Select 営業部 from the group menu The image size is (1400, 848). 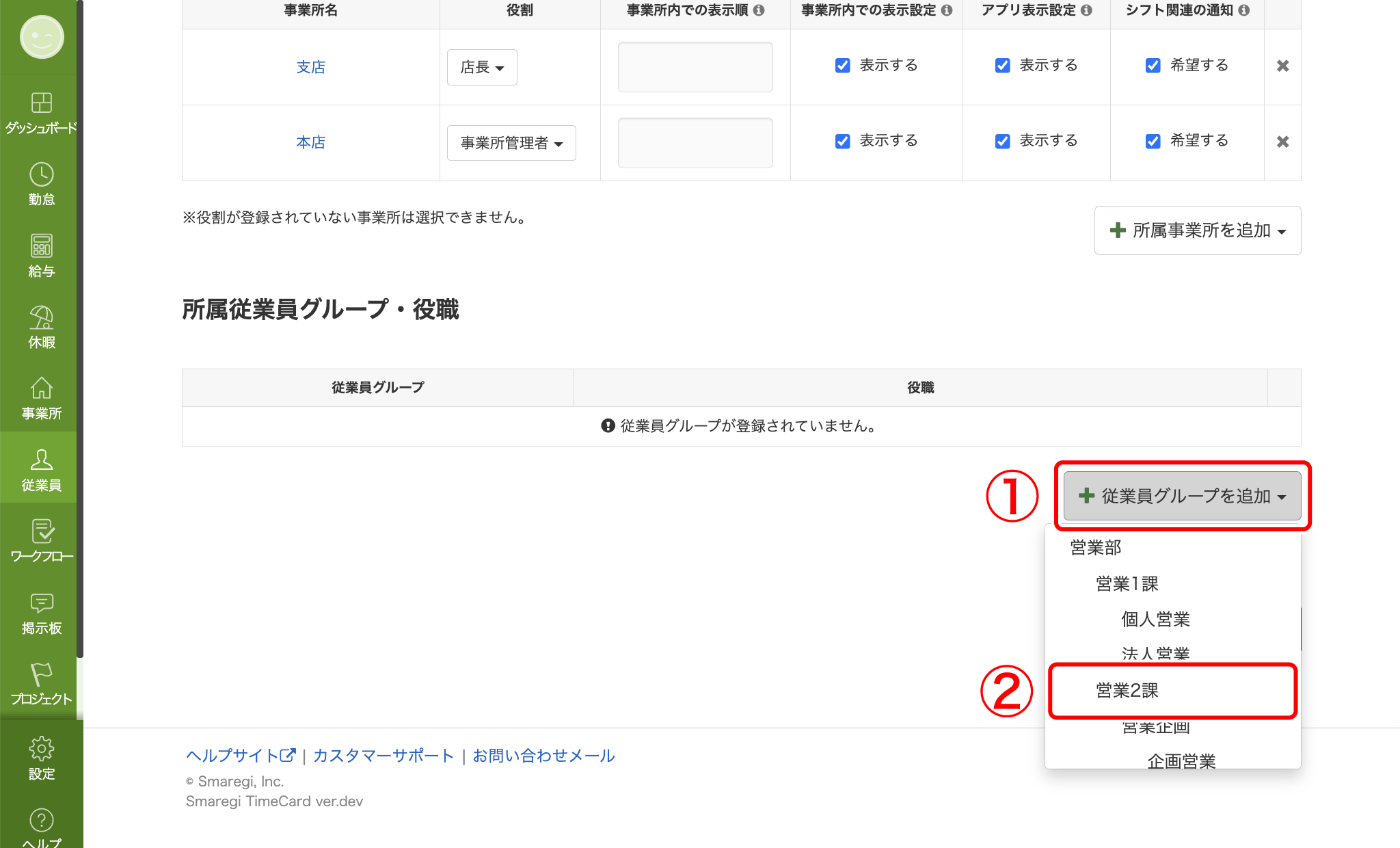(1096, 548)
